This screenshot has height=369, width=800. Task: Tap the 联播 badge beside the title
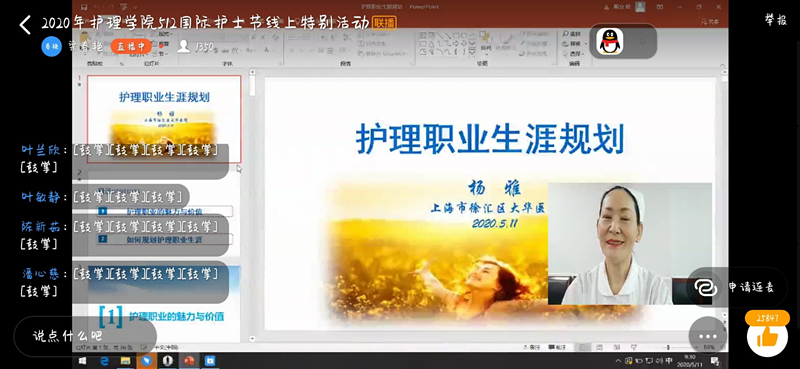click(x=384, y=22)
